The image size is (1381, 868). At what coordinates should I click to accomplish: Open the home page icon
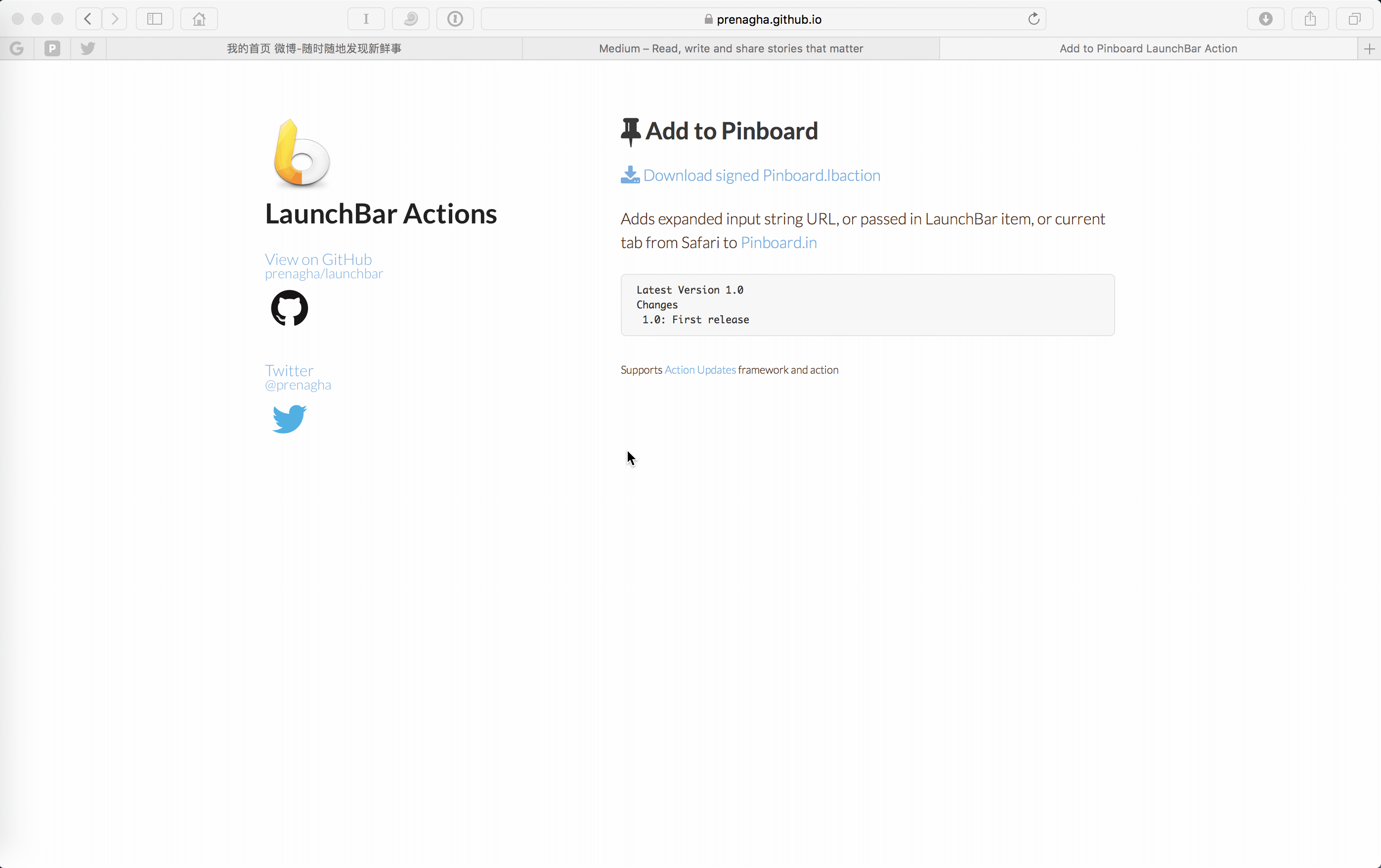click(x=199, y=19)
